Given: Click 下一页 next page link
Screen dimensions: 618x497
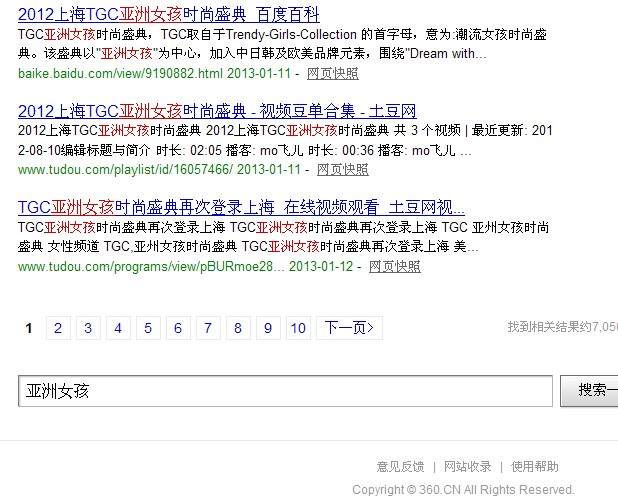Looking at the screenshot, I should [349, 328].
